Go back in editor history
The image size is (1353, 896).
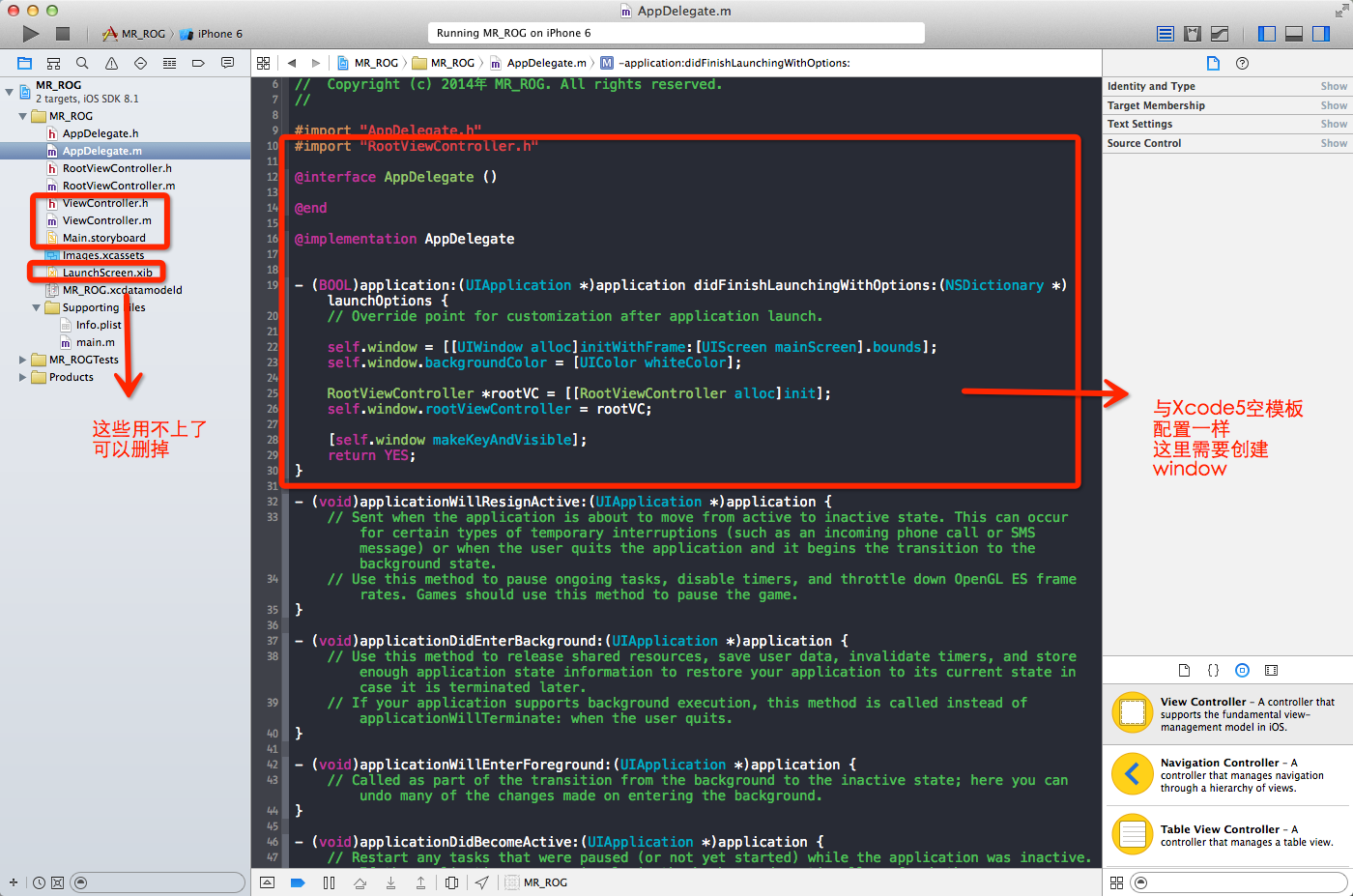click(x=291, y=63)
